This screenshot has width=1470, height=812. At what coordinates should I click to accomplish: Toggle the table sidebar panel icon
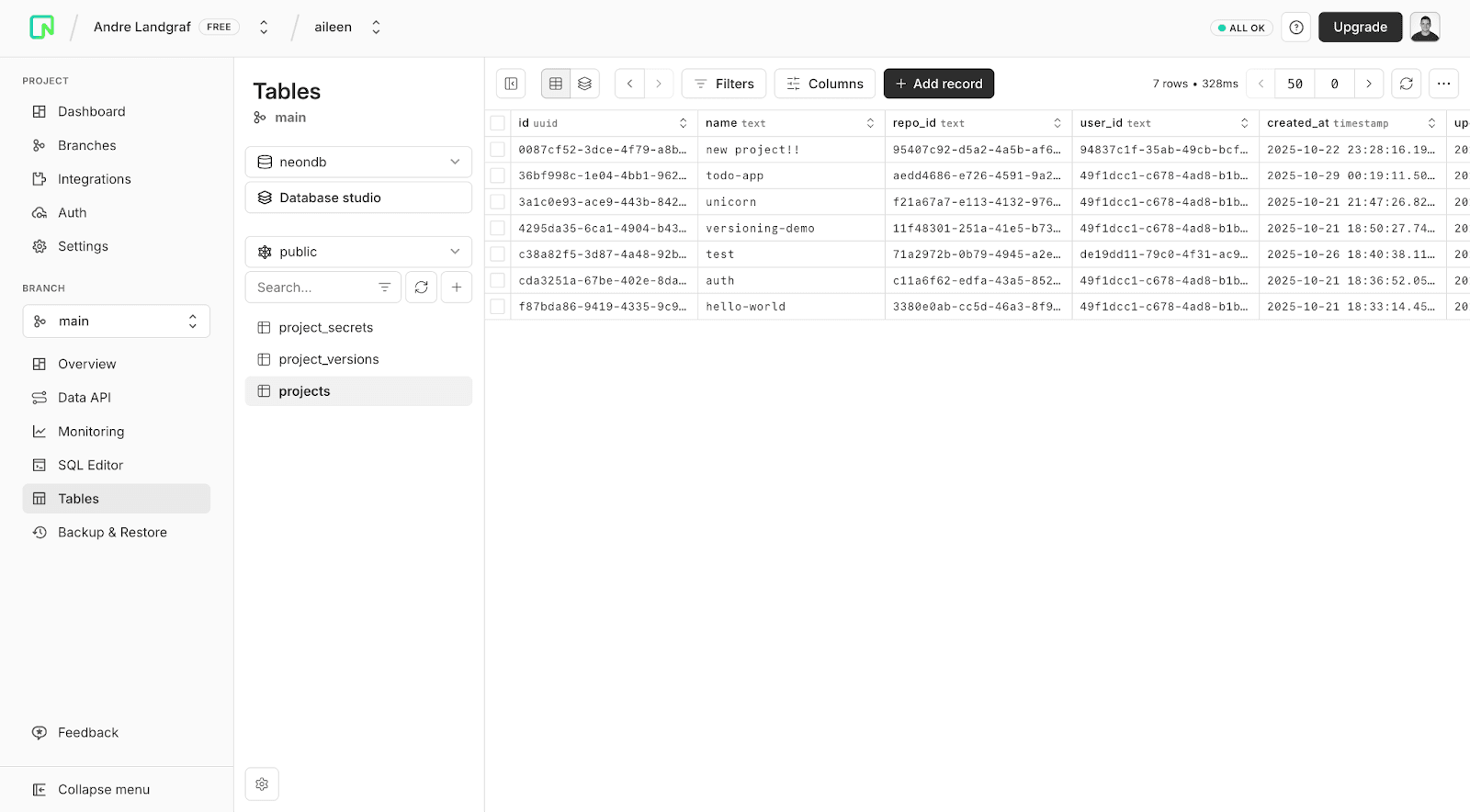click(511, 84)
